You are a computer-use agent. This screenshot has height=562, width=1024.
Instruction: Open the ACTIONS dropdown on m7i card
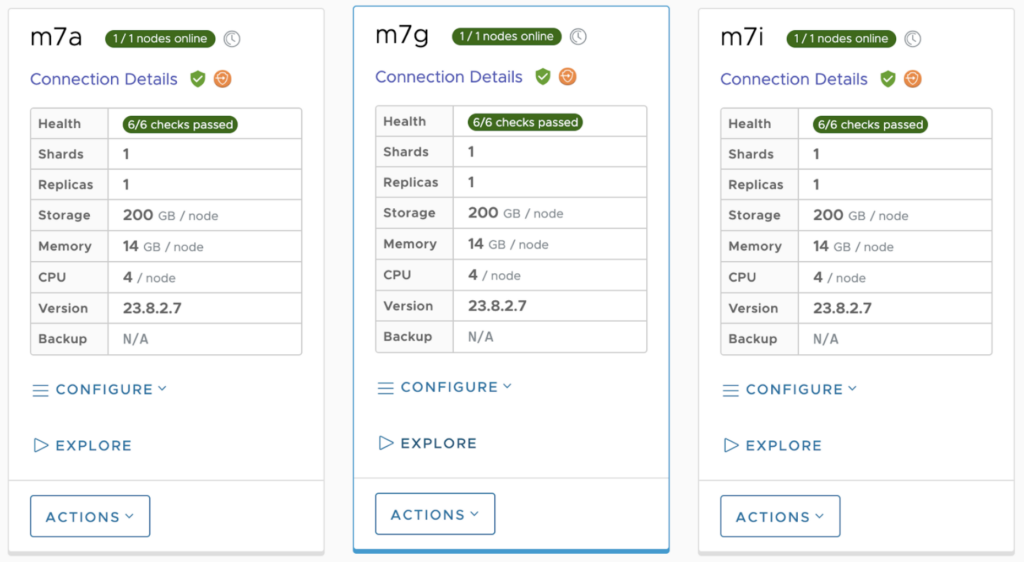tap(780, 516)
